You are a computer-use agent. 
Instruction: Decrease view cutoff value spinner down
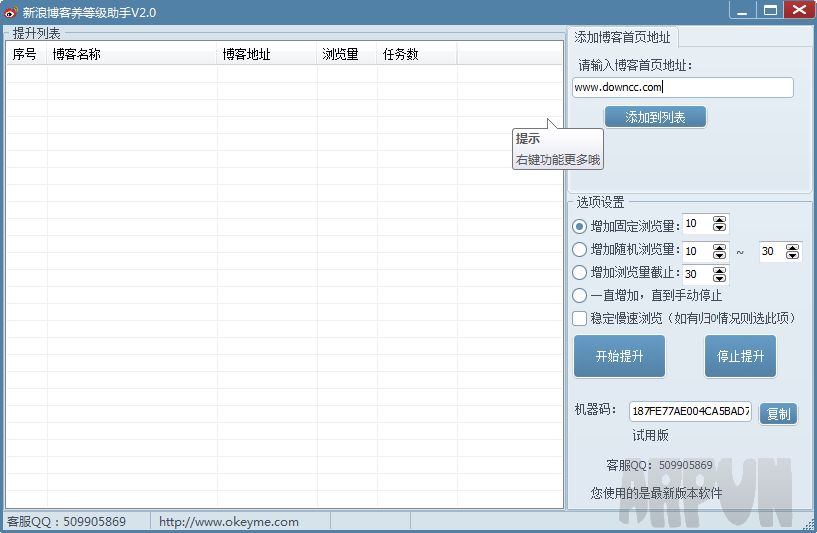coord(720,278)
